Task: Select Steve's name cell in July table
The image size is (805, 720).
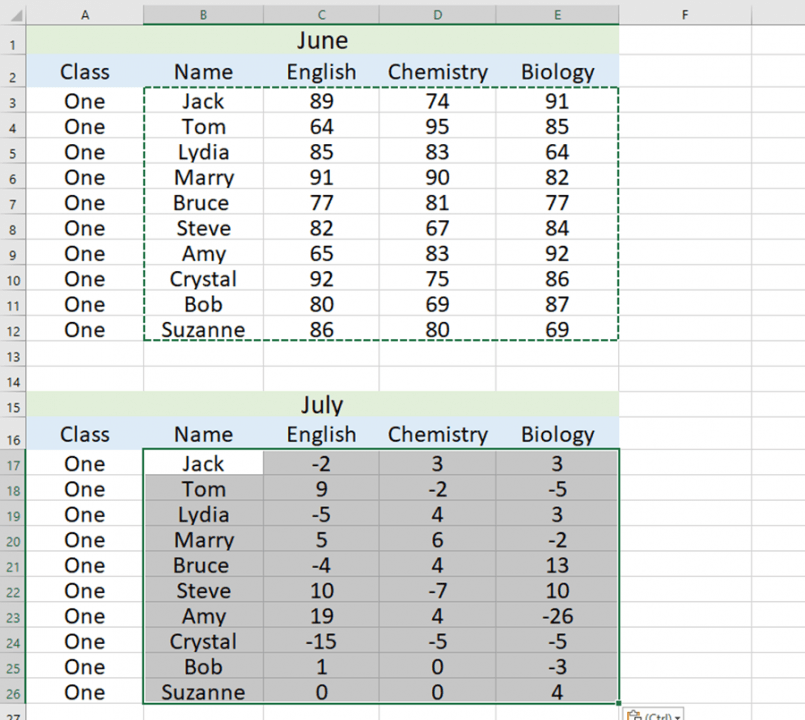Action: tap(203, 590)
